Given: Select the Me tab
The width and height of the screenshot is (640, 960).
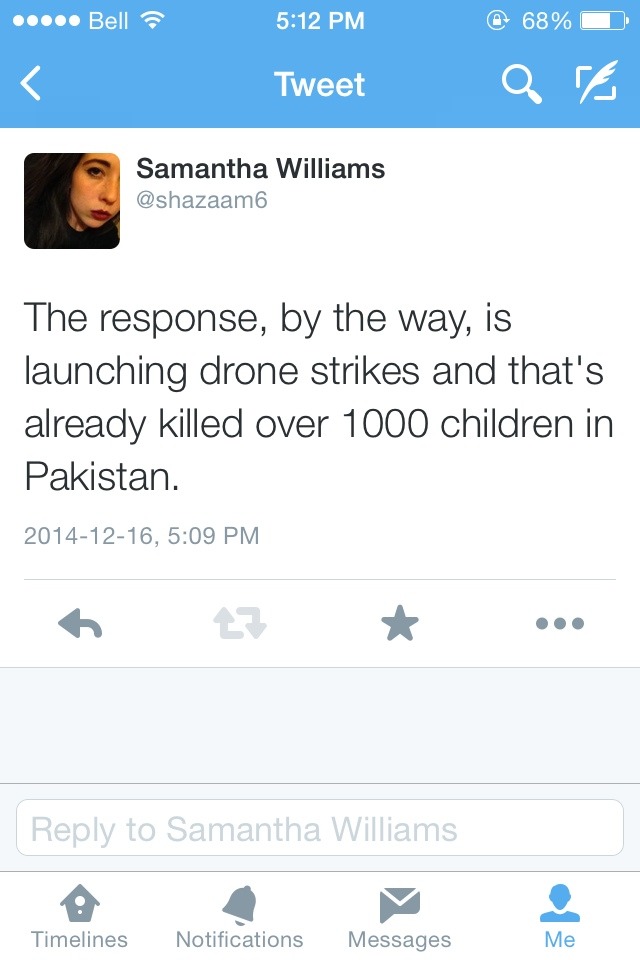Looking at the screenshot, I should tap(560, 917).
